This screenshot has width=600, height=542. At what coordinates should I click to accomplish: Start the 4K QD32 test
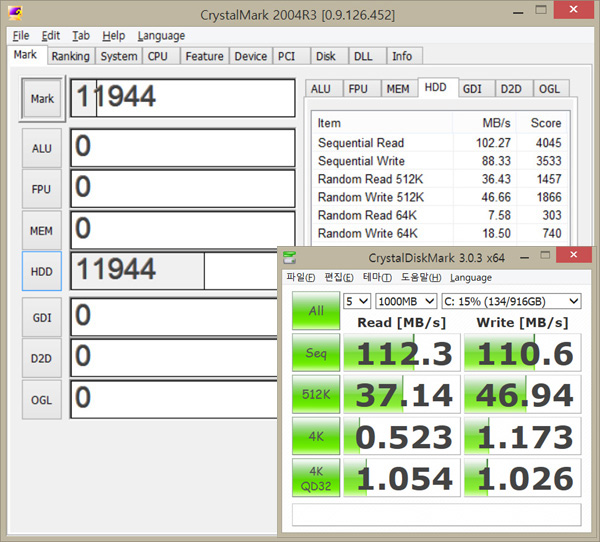[316, 478]
